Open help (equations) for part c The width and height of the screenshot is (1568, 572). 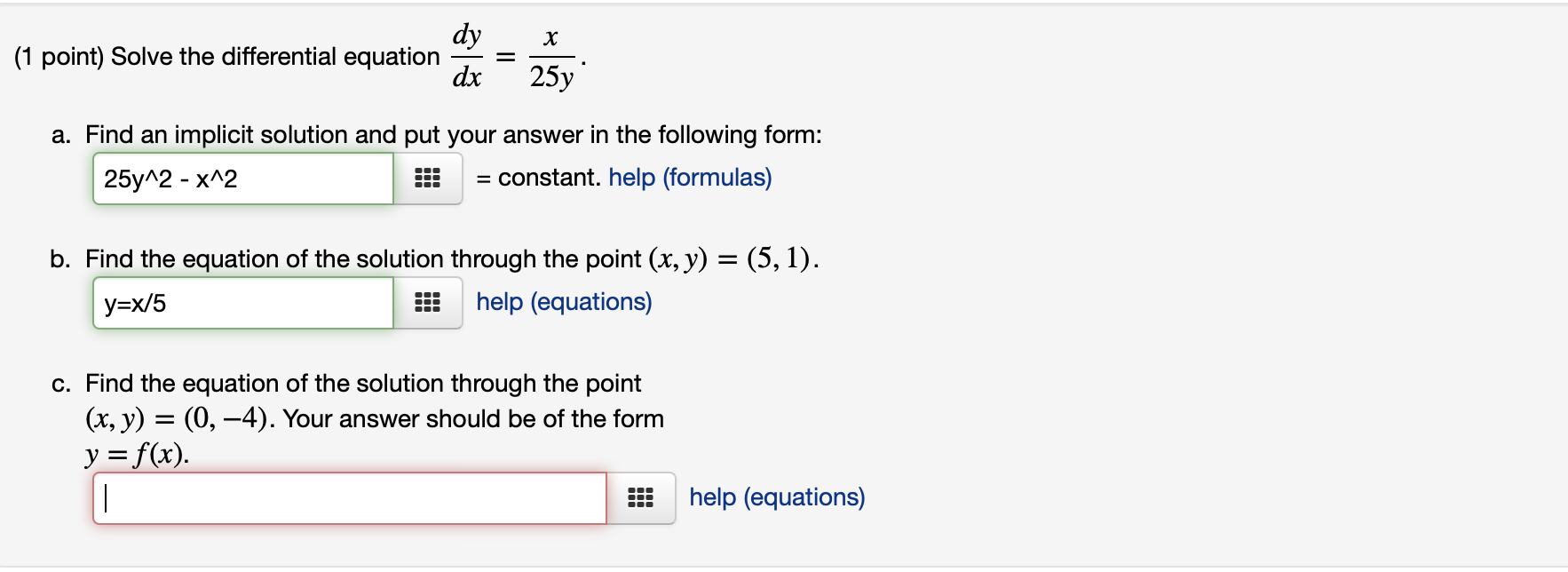[x=777, y=497]
